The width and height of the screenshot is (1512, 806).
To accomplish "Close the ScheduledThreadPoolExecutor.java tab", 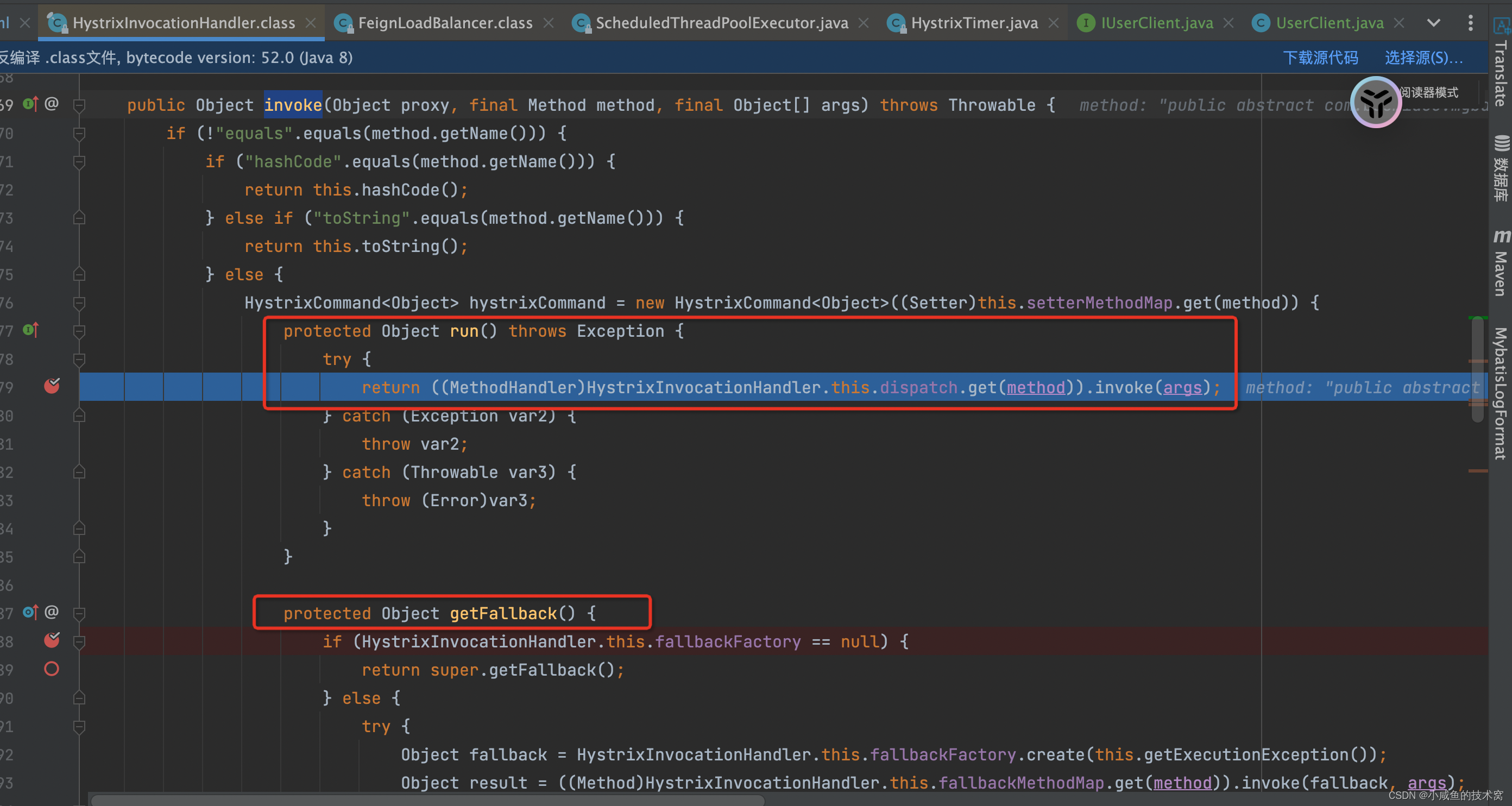I will [864, 23].
